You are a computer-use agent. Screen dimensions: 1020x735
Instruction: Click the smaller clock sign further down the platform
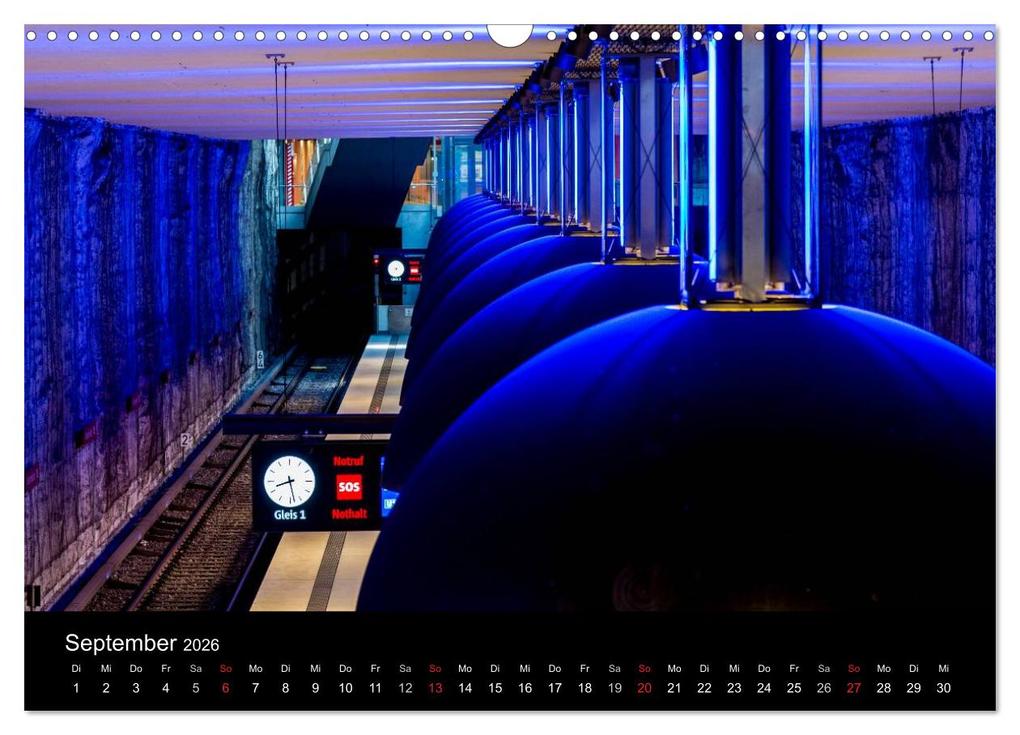pyautogui.click(x=396, y=268)
